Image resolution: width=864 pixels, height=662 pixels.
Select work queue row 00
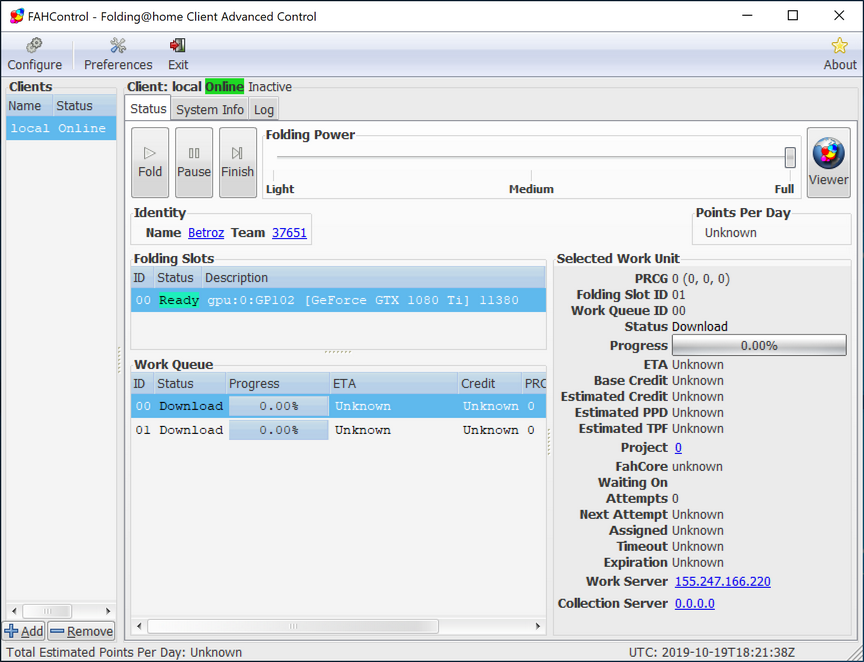point(338,406)
